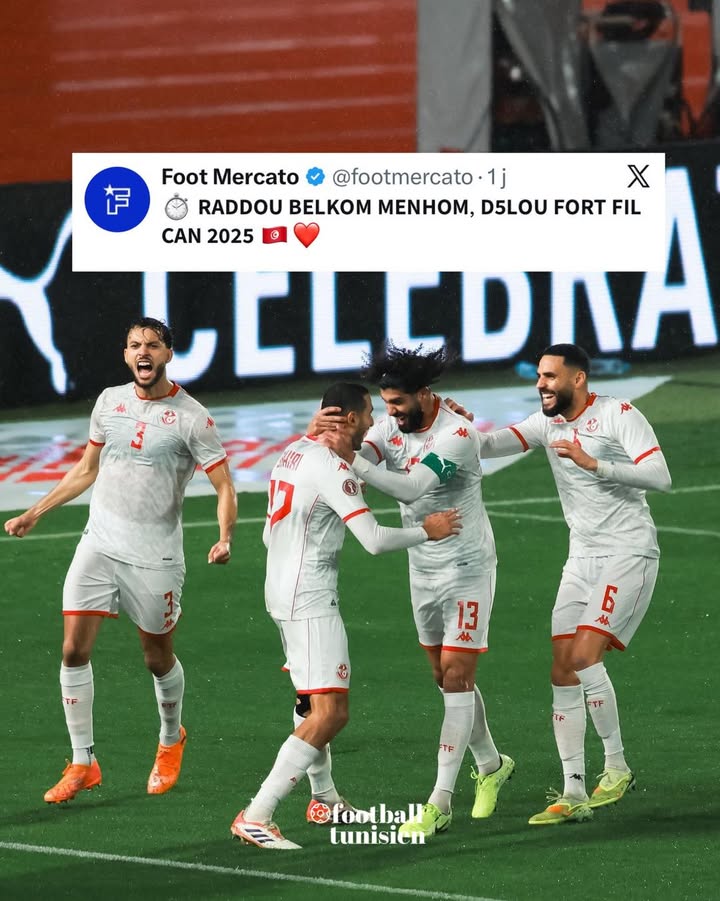Open the Foot Mercato account name
The width and height of the screenshot is (720, 901).
(230, 177)
